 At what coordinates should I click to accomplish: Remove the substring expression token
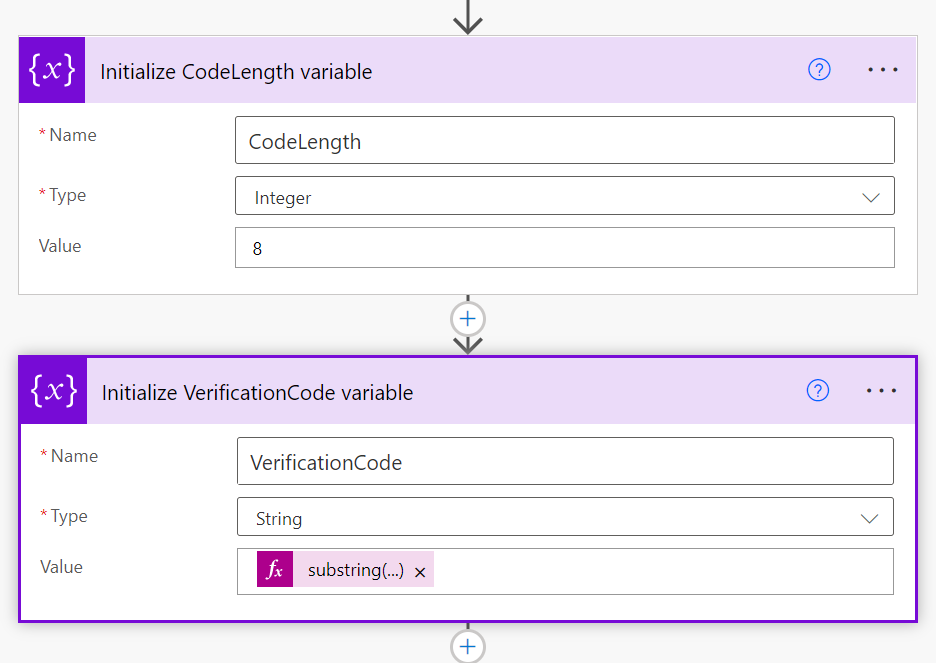click(x=420, y=572)
